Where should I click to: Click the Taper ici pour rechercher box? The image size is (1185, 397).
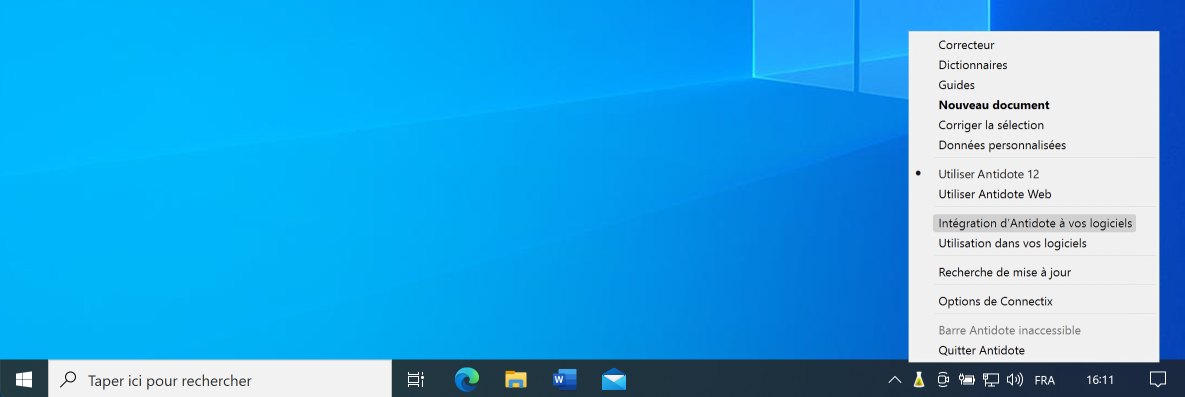click(220, 379)
